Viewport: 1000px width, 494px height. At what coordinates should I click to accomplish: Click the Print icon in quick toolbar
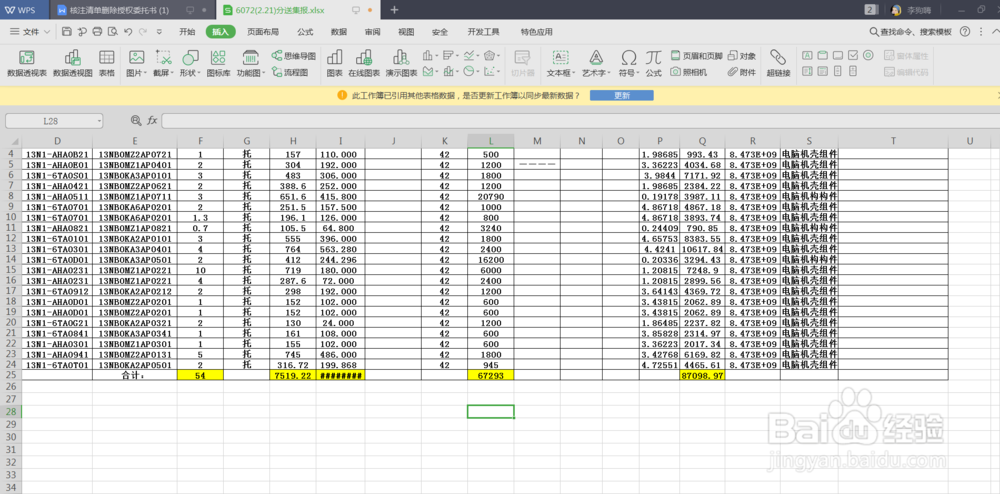[x=98, y=31]
